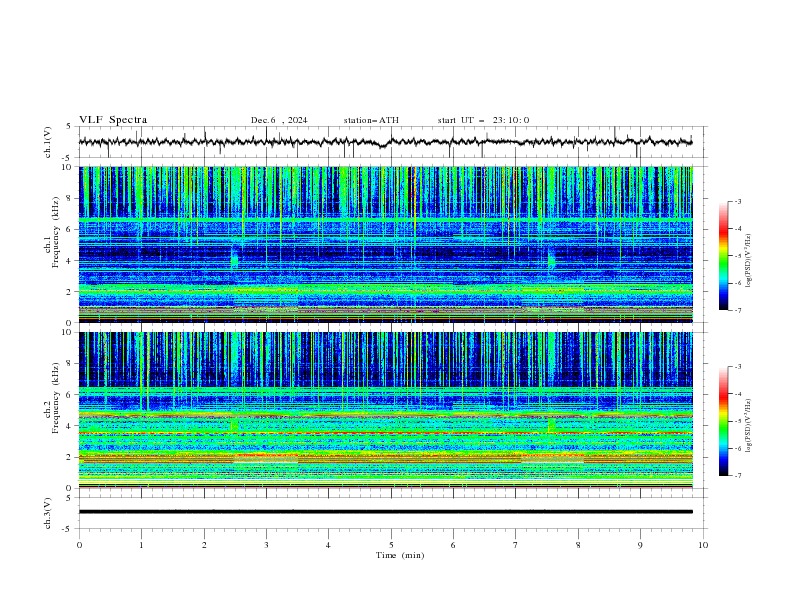
Task: Click the ch.2 spectrogram green burst near 2.5 min
Action: [x=234, y=424]
